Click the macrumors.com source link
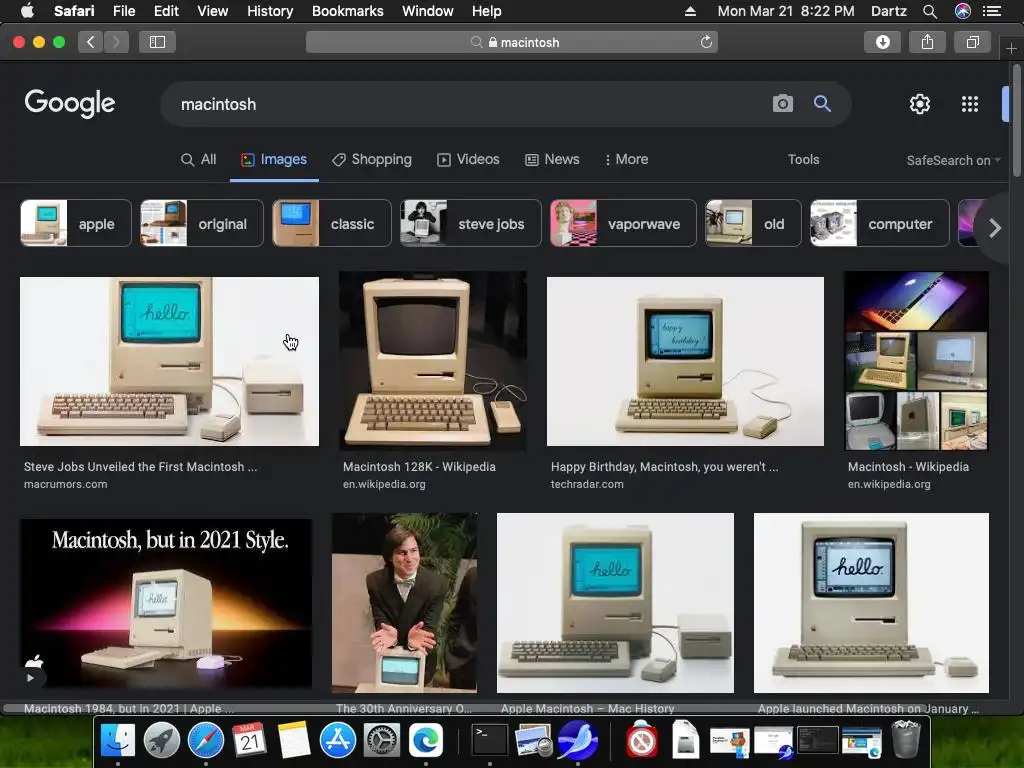This screenshot has height=768, width=1024. [x=65, y=485]
